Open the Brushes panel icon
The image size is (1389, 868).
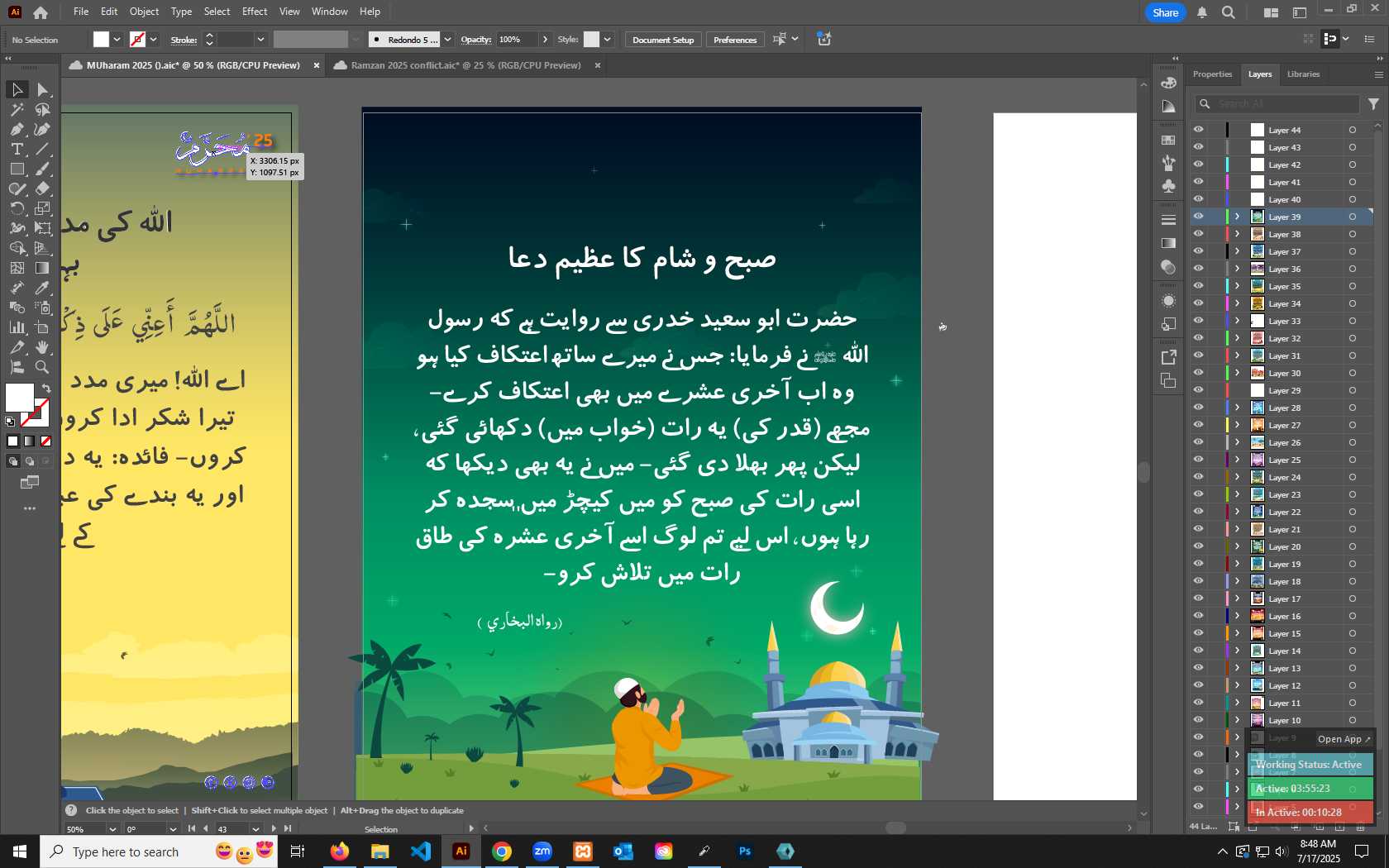pos(1168,163)
